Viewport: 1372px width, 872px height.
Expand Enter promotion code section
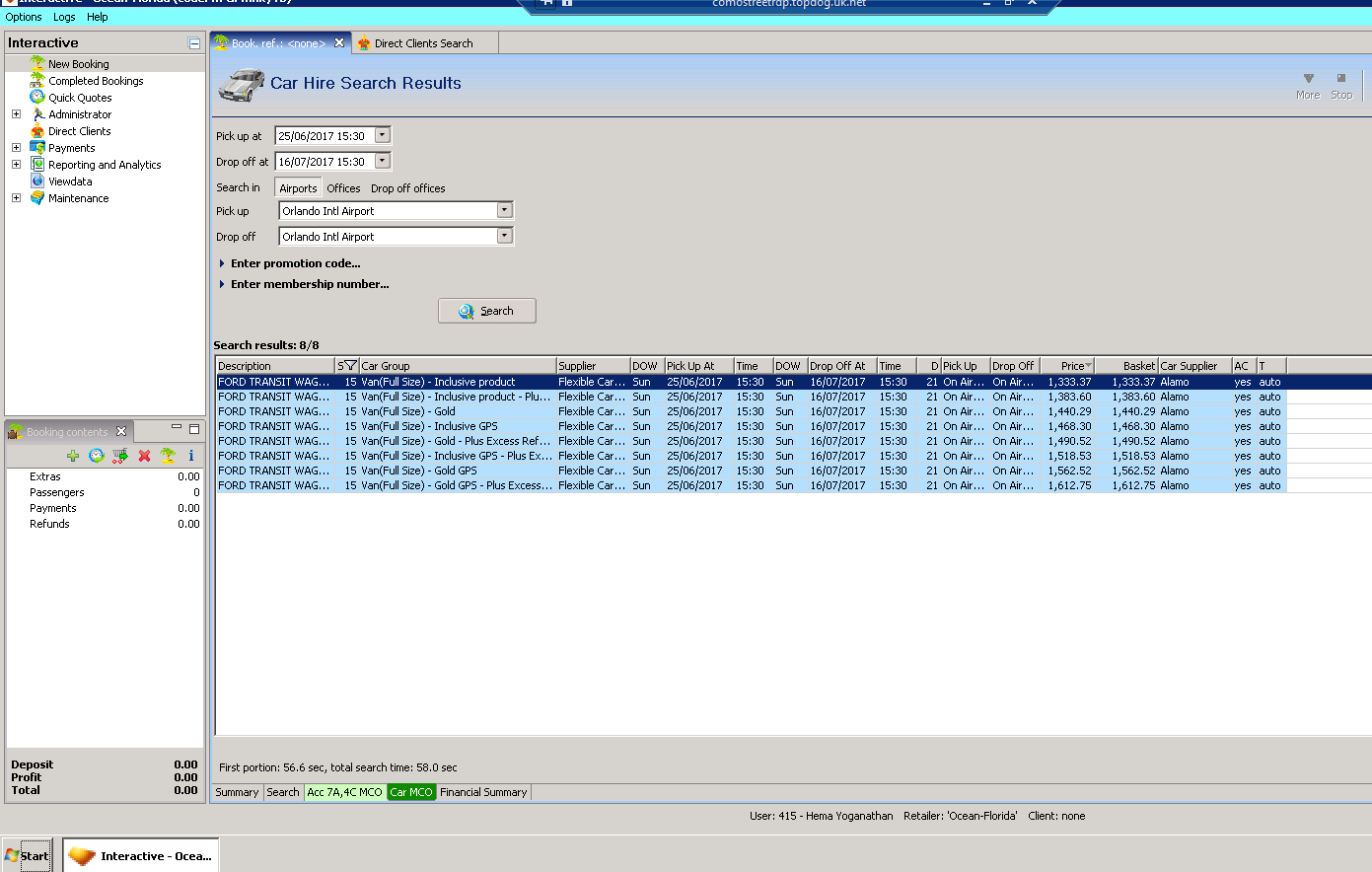(x=222, y=263)
